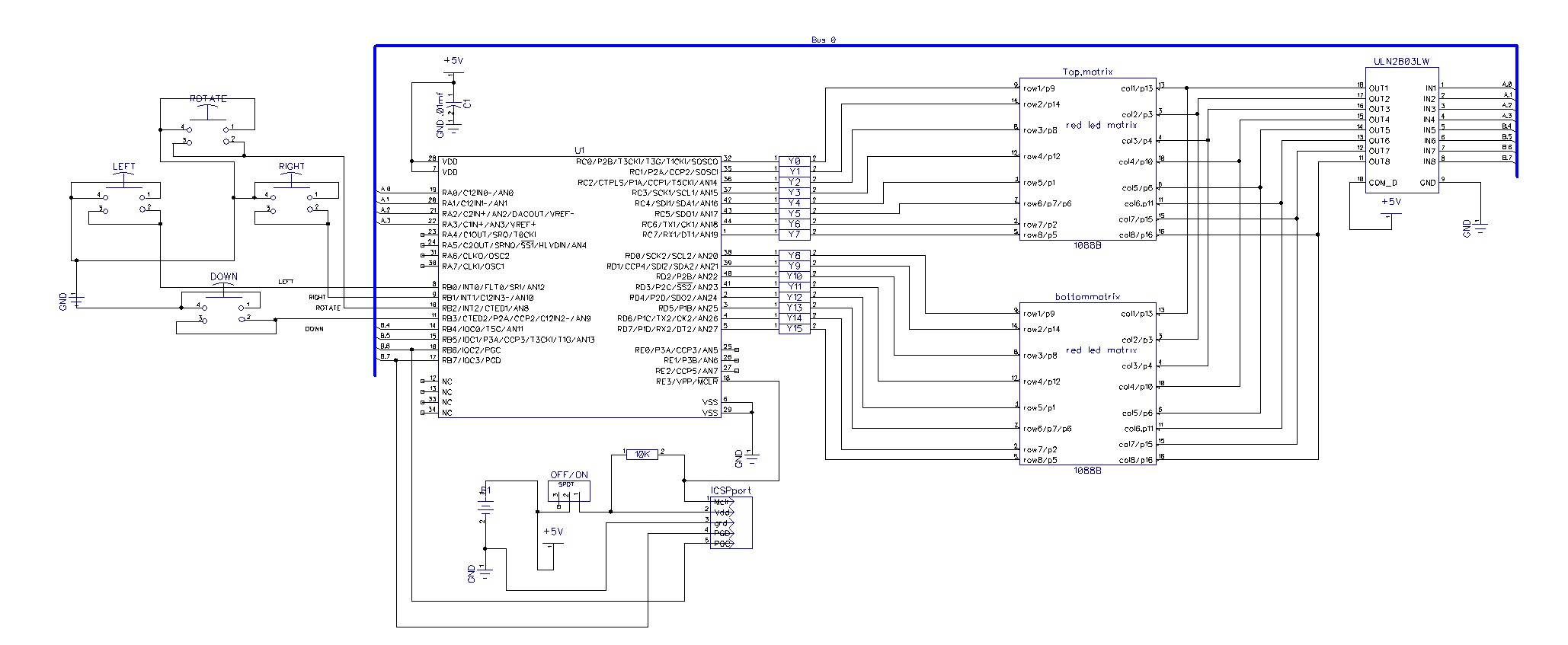Click the +5V symbol below the OFF/ON switch
The height and width of the screenshot is (645, 1568).
pos(552,538)
